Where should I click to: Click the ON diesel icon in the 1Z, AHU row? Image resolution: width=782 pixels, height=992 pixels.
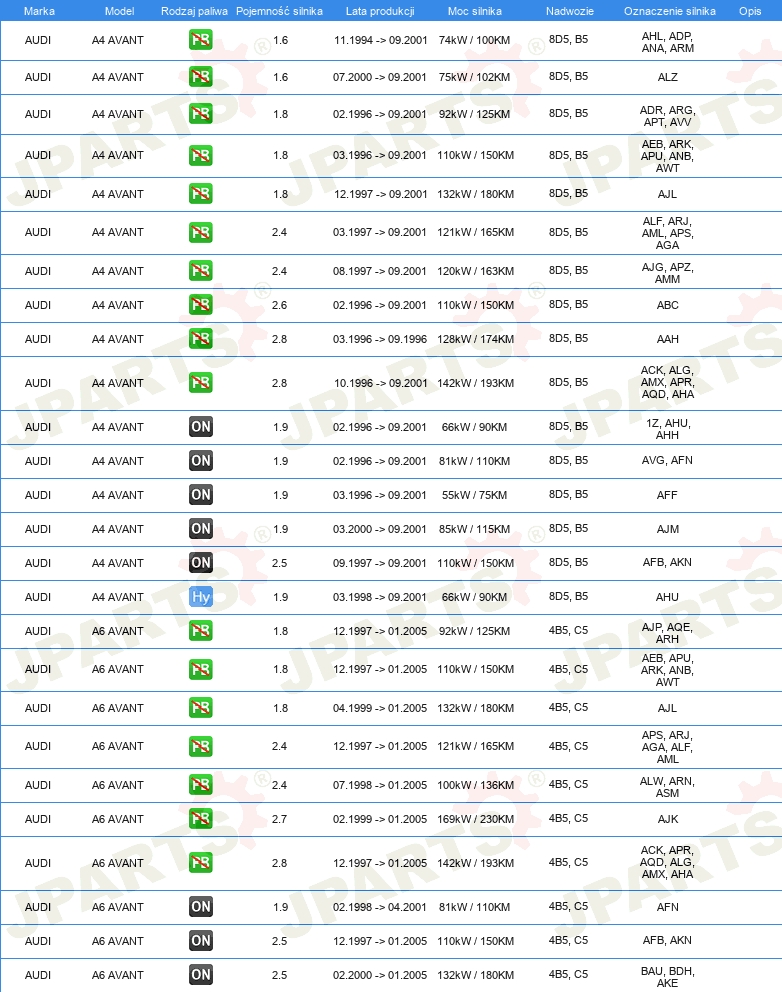[201, 427]
